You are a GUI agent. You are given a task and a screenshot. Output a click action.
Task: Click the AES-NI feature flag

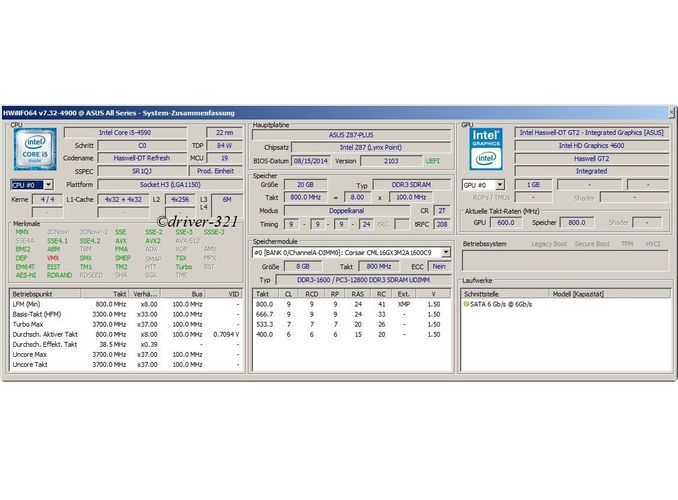[x=26, y=275]
